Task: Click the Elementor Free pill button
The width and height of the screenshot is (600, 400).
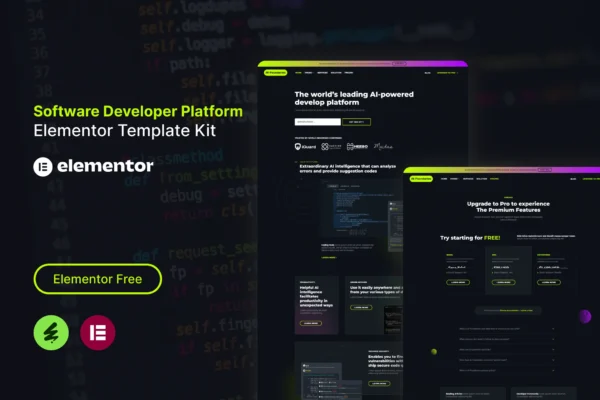Action: (x=98, y=279)
